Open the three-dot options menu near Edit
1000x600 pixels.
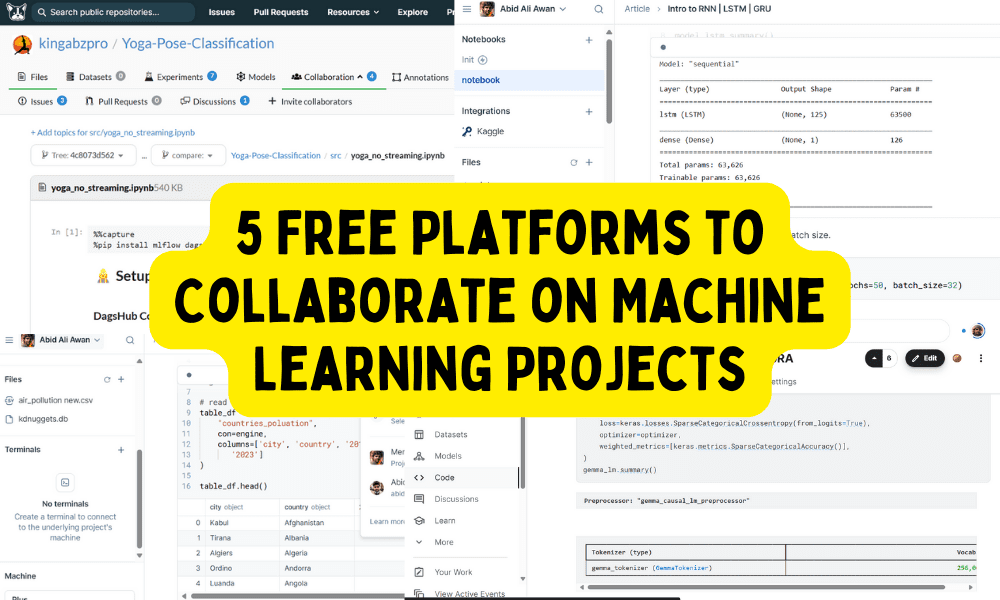coord(981,358)
